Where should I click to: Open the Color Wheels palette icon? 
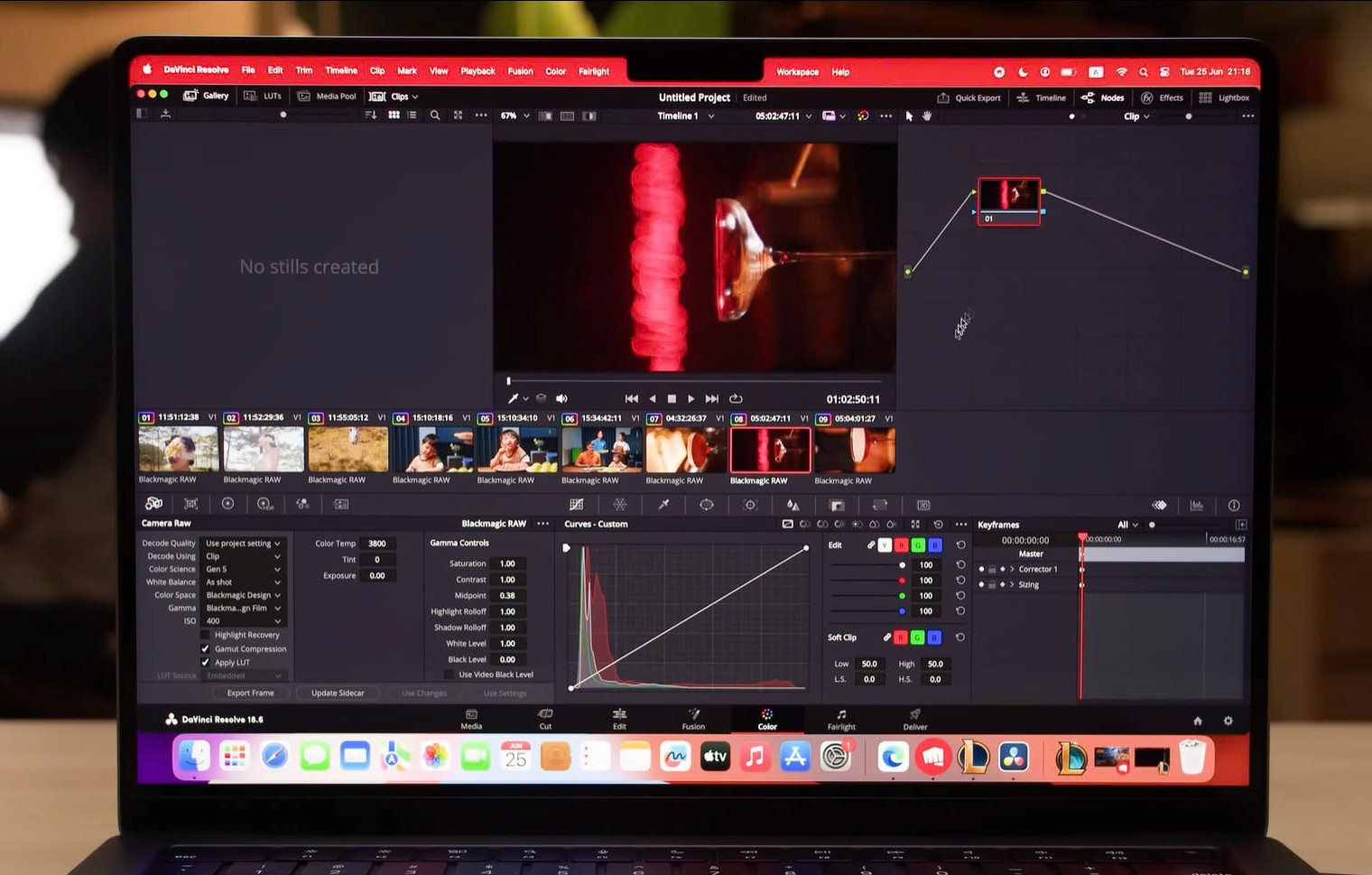(227, 504)
